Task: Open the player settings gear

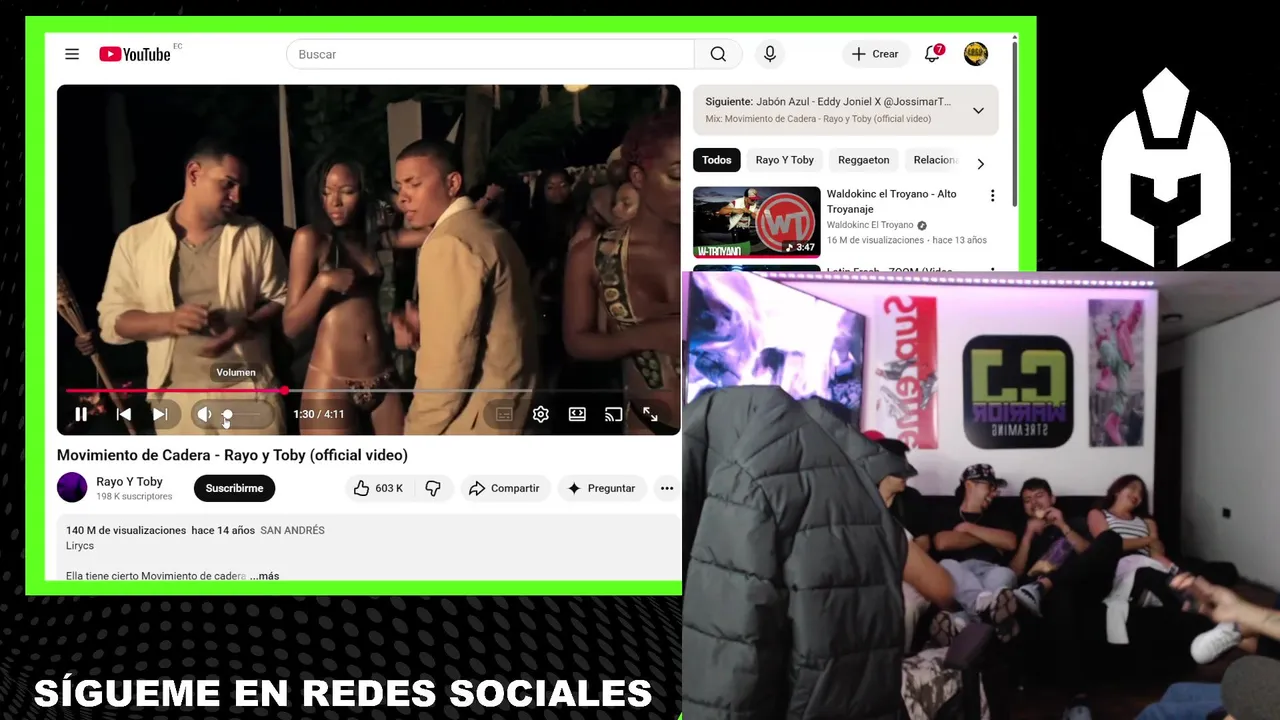Action: 541,414
